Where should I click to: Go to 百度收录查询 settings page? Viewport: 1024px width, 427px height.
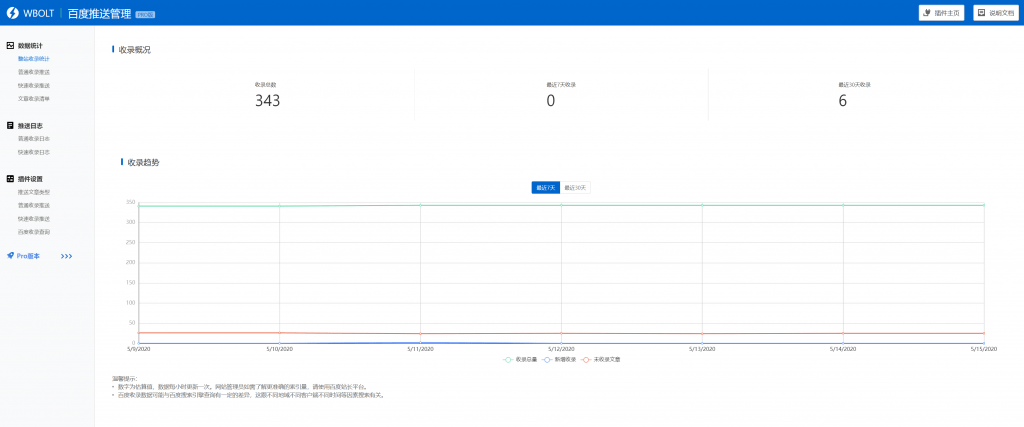(34, 232)
